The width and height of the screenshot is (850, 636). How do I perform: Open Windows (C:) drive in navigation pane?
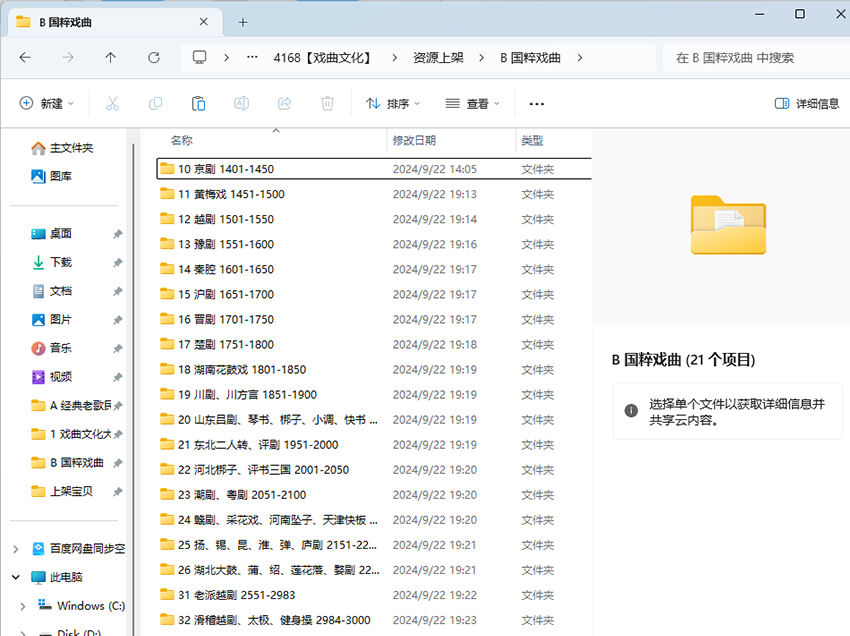(81, 606)
